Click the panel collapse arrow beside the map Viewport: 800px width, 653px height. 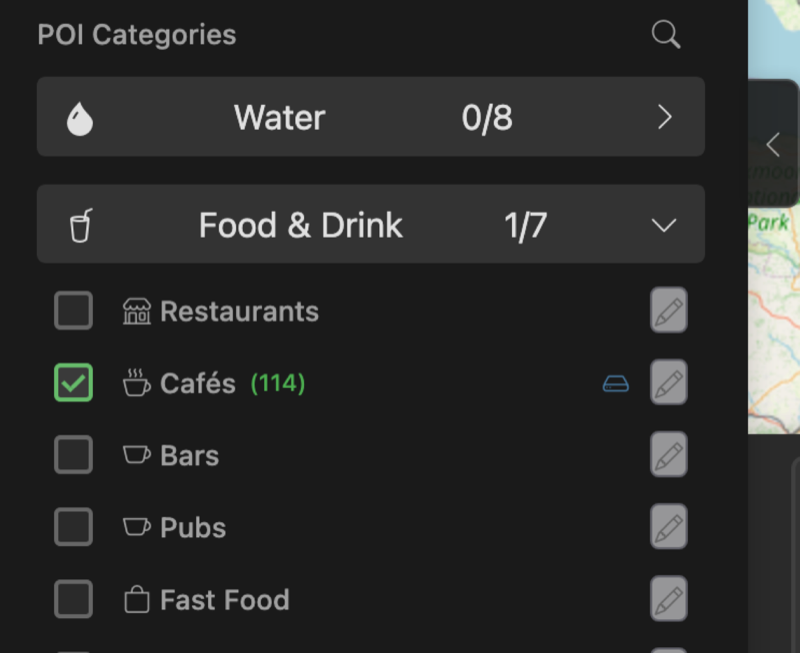[773, 144]
